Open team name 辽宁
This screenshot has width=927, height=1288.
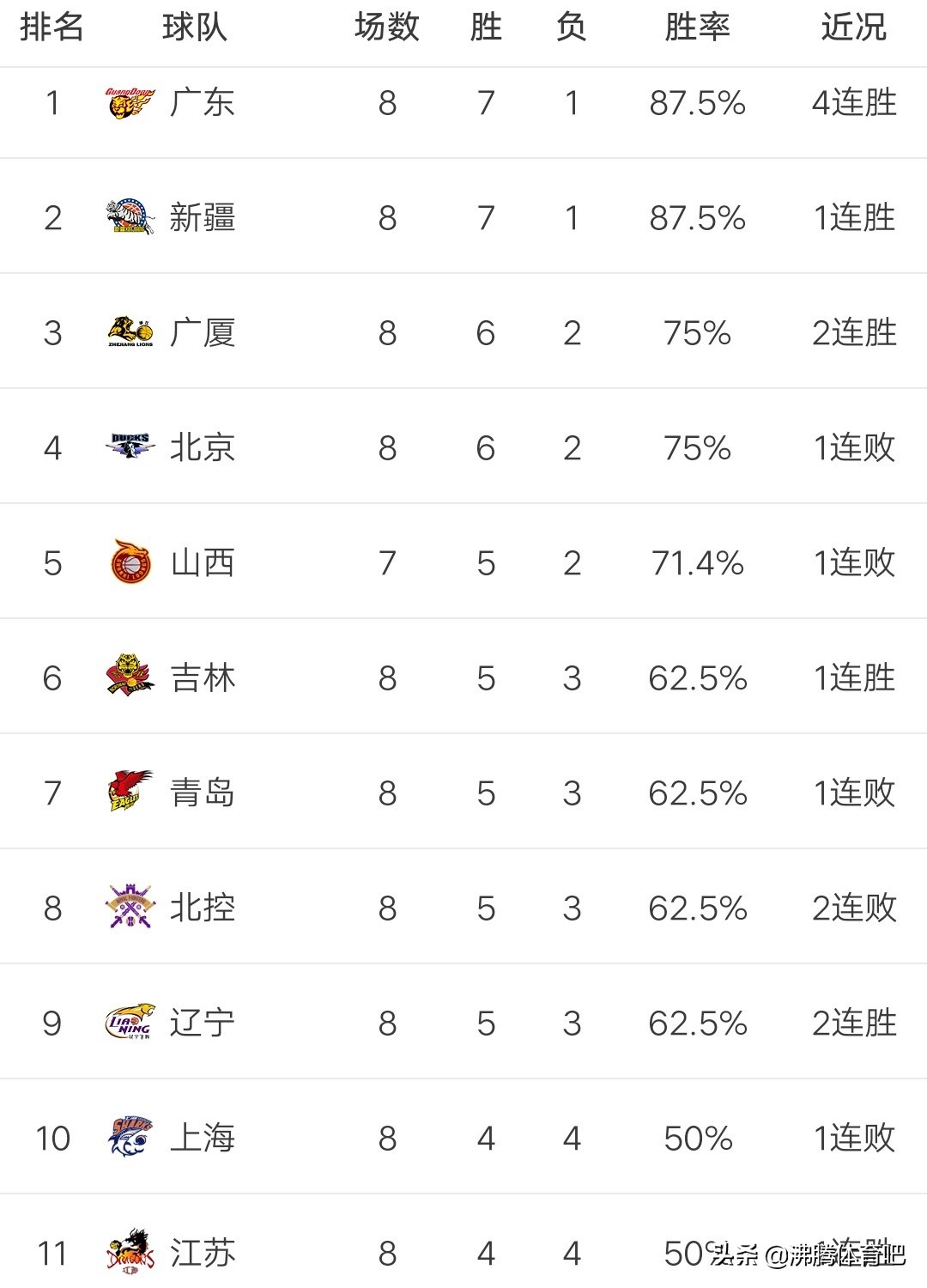(203, 1023)
